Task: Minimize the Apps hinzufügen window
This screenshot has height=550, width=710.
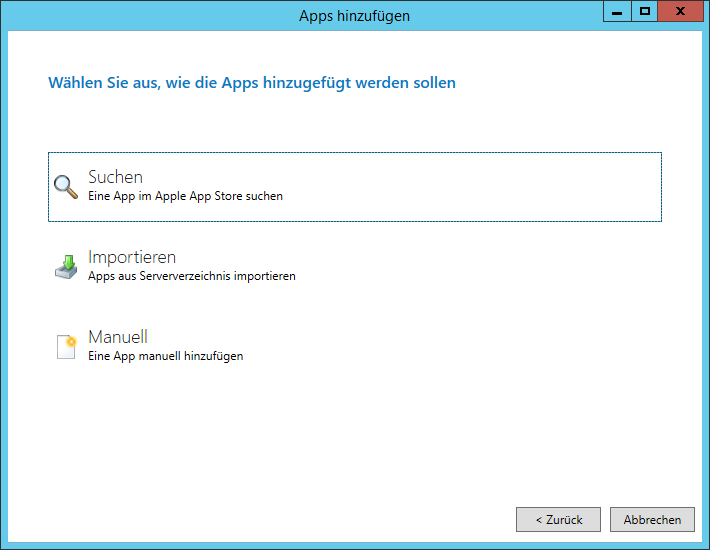Action: pyautogui.click(x=617, y=11)
